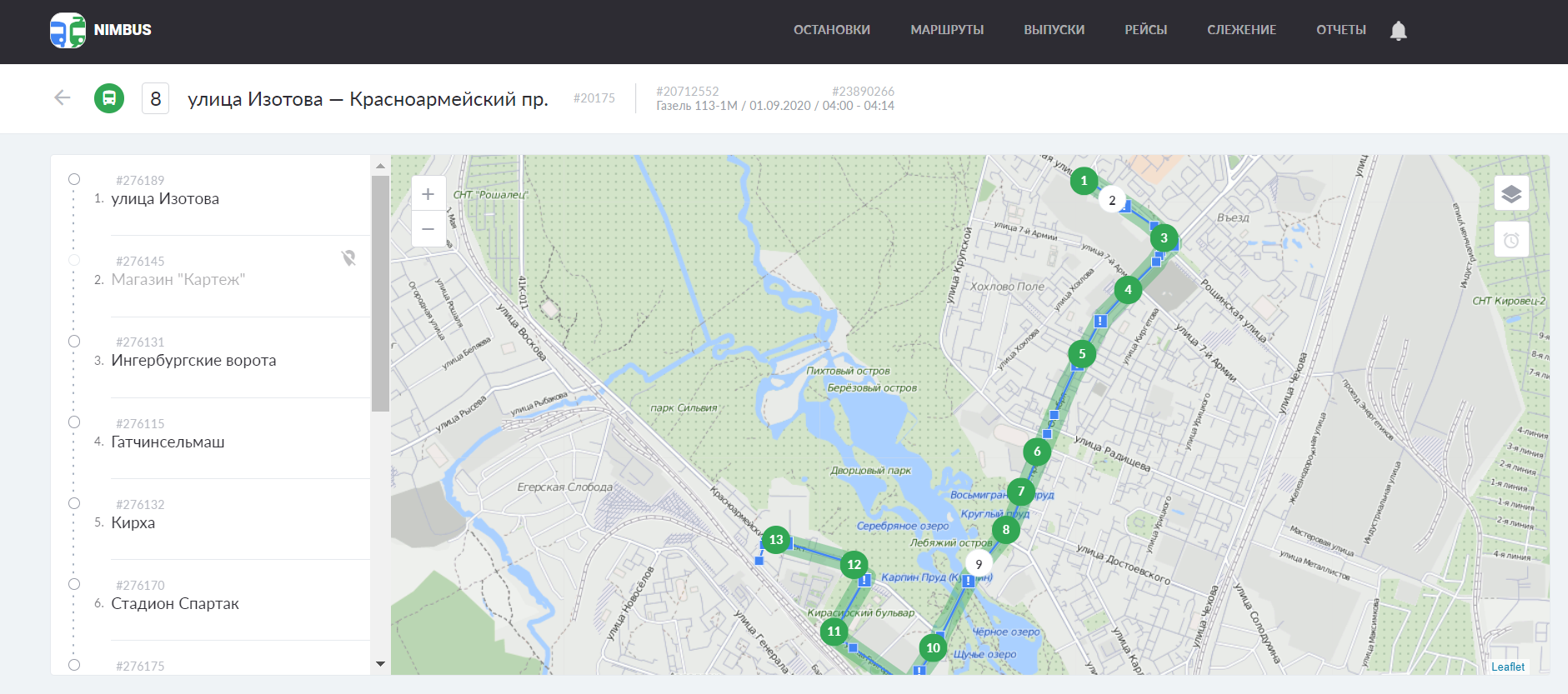Click the back arrow icon
Image resolution: width=1568 pixels, height=694 pixels.
pos(63,98)
